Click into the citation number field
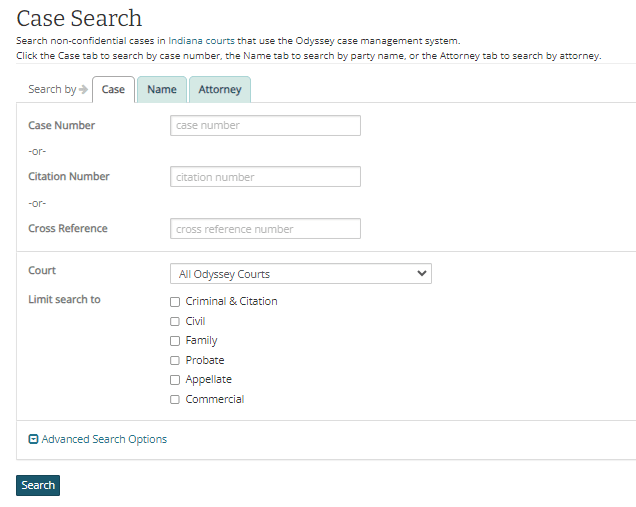This screenshot has width=636, height=507. pos(265,177)
